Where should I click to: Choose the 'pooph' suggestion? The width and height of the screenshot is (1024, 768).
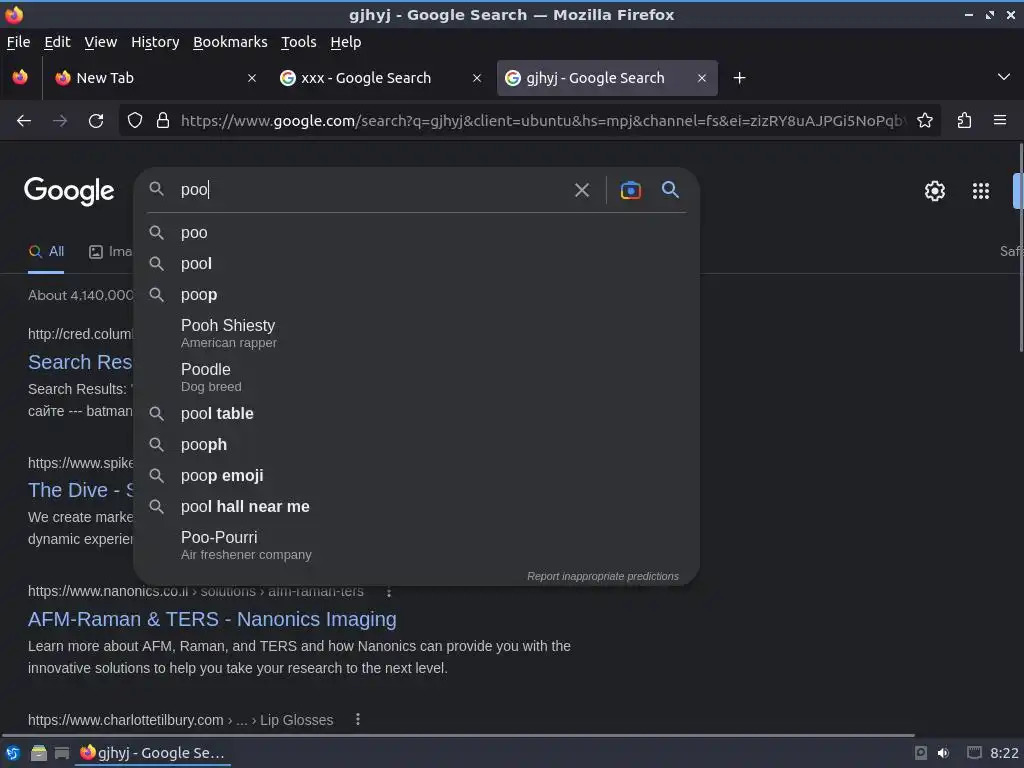pos(416,445)
